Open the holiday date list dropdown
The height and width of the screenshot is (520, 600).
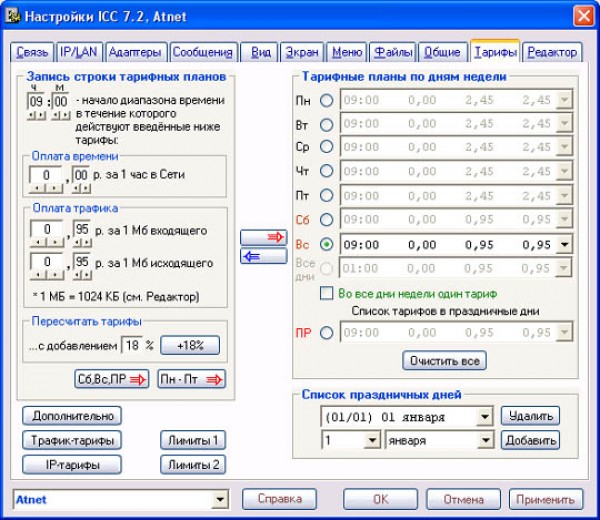point(485,416)
